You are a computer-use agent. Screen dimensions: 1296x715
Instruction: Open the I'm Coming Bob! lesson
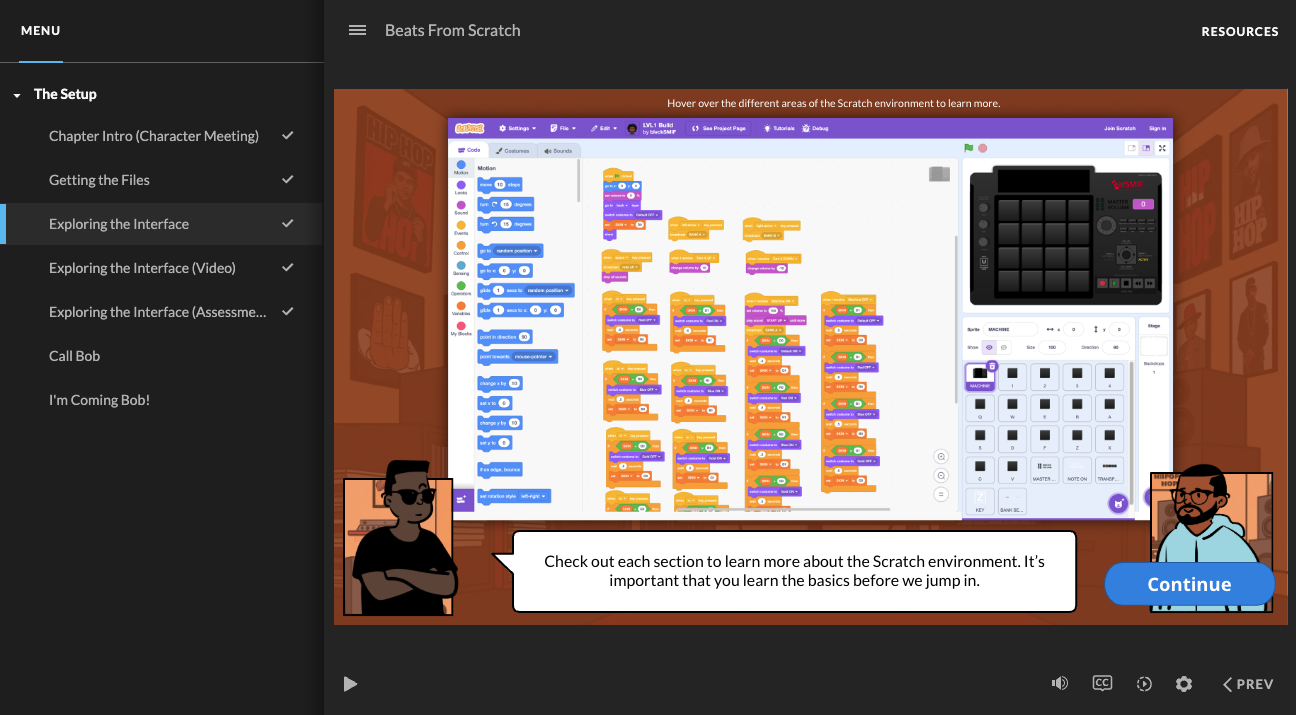tap(161, 400)
